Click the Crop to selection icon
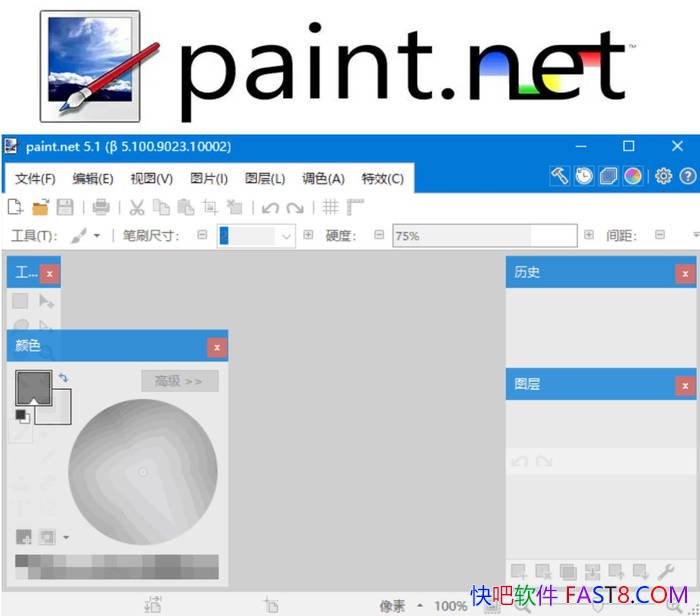Screen dimensions: 700x616 tap(209, 207)
